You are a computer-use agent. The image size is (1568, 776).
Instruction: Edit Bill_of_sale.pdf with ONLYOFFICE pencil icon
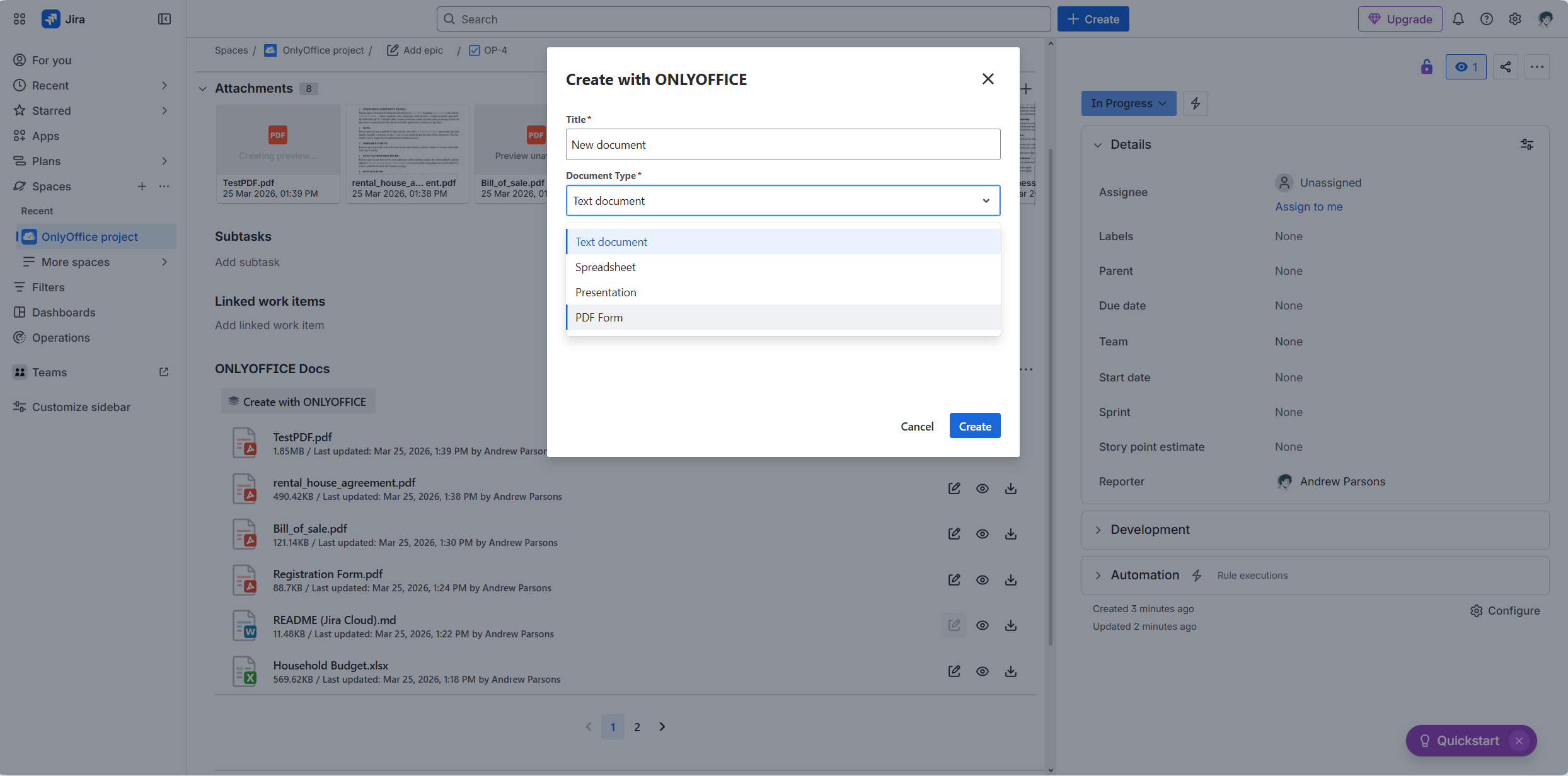(x=954, y=533)
